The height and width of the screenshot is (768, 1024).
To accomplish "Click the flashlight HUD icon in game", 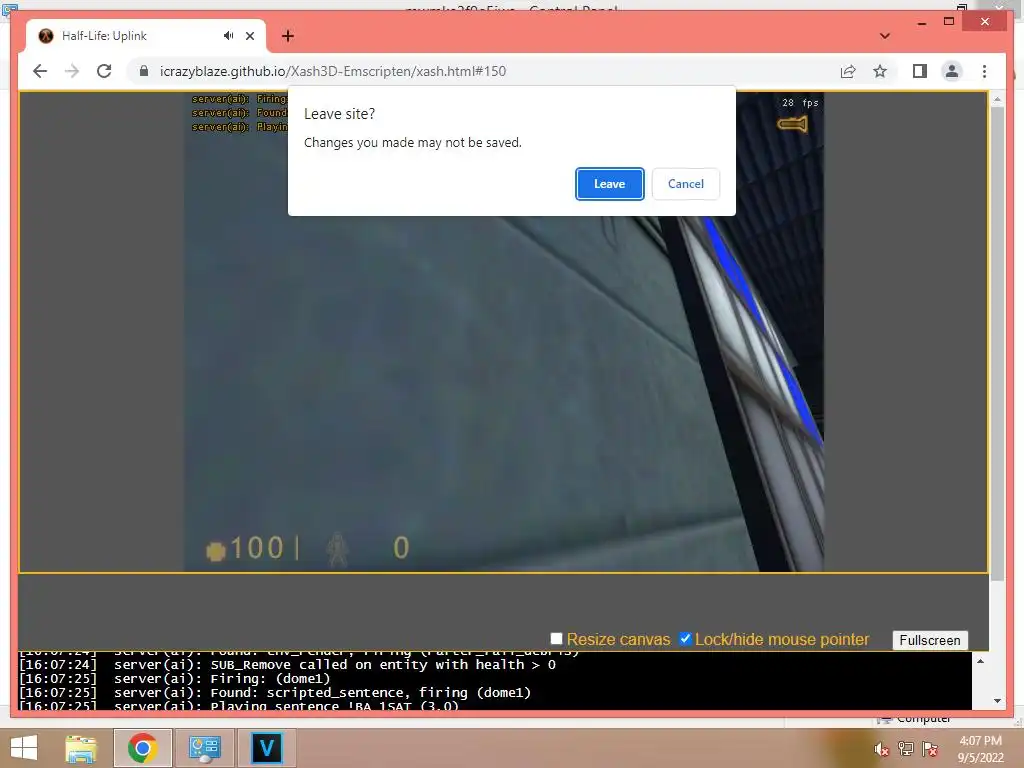I will point(792,124).
